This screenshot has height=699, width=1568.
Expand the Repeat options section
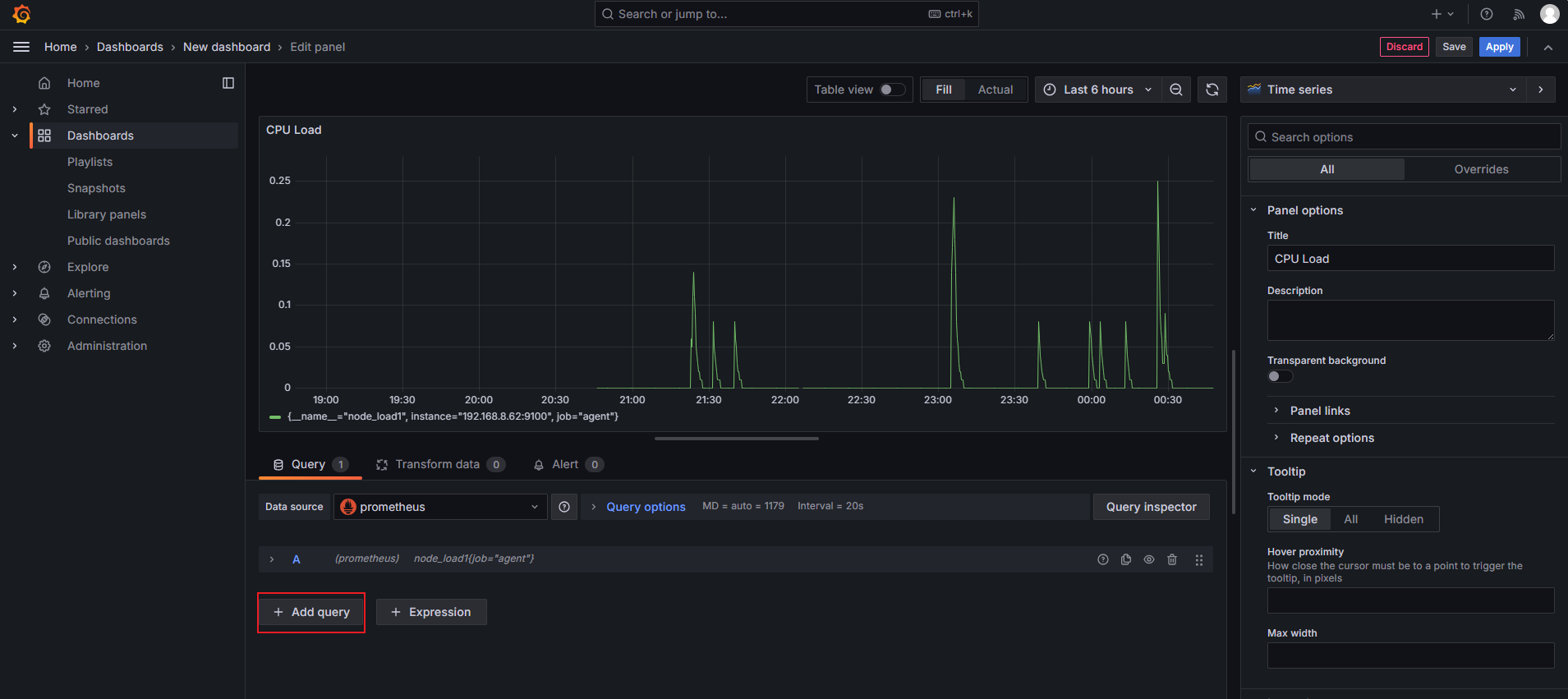(x=1331, y=438)
